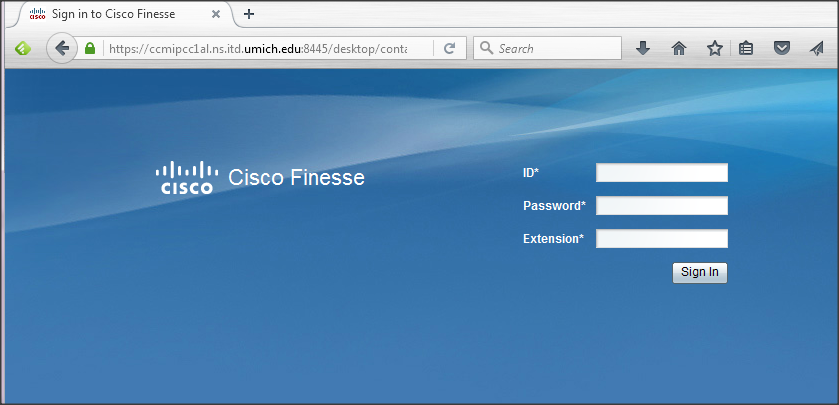Image resolution: width=839 pixels, height=405 pixels.
Task: Click the Password* label
Action: pyautogui.click(x=554, y=205)
